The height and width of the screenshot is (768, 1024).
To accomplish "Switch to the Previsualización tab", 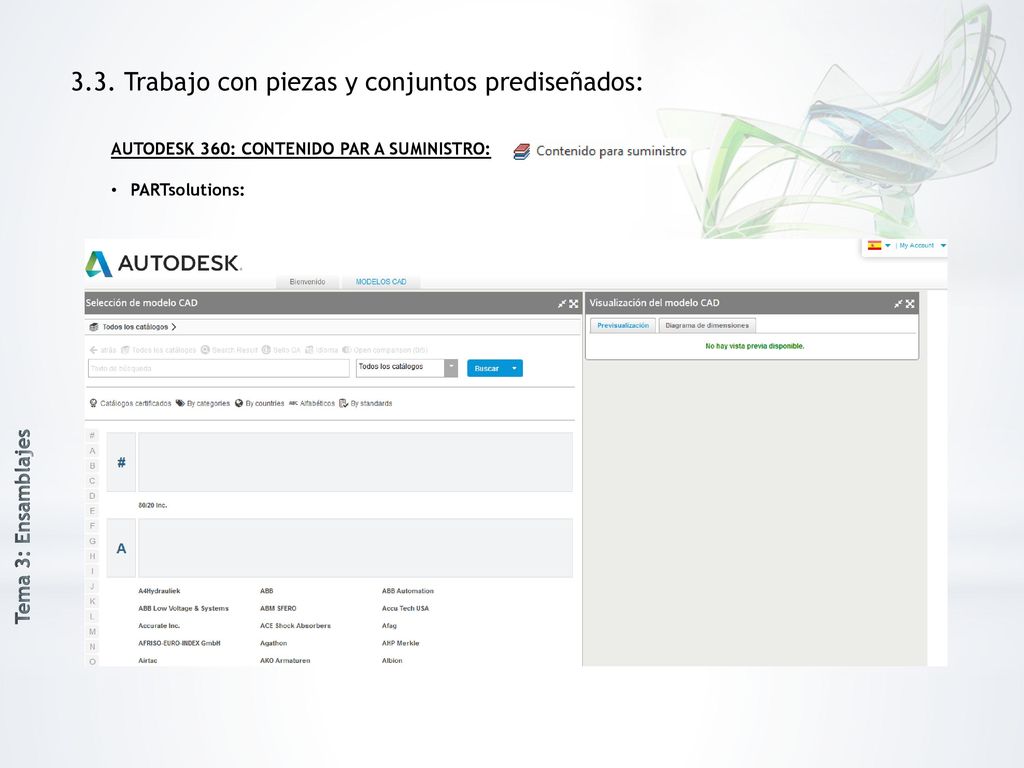I will (623, 325).
